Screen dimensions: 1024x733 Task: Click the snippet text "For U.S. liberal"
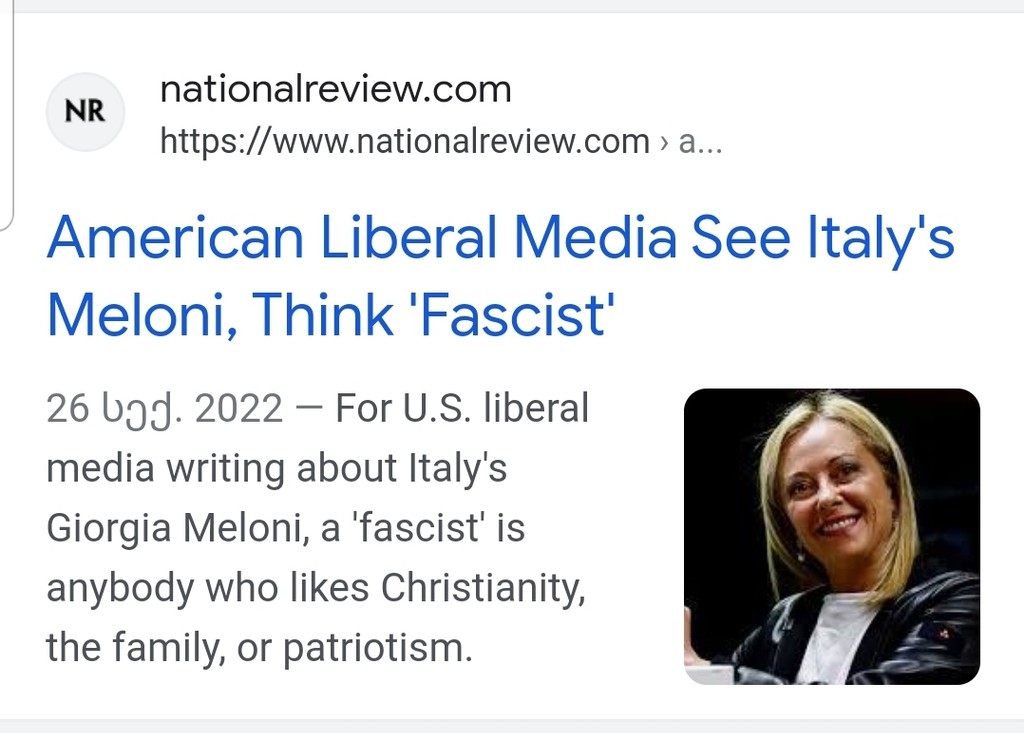click(x=462, y=408)
